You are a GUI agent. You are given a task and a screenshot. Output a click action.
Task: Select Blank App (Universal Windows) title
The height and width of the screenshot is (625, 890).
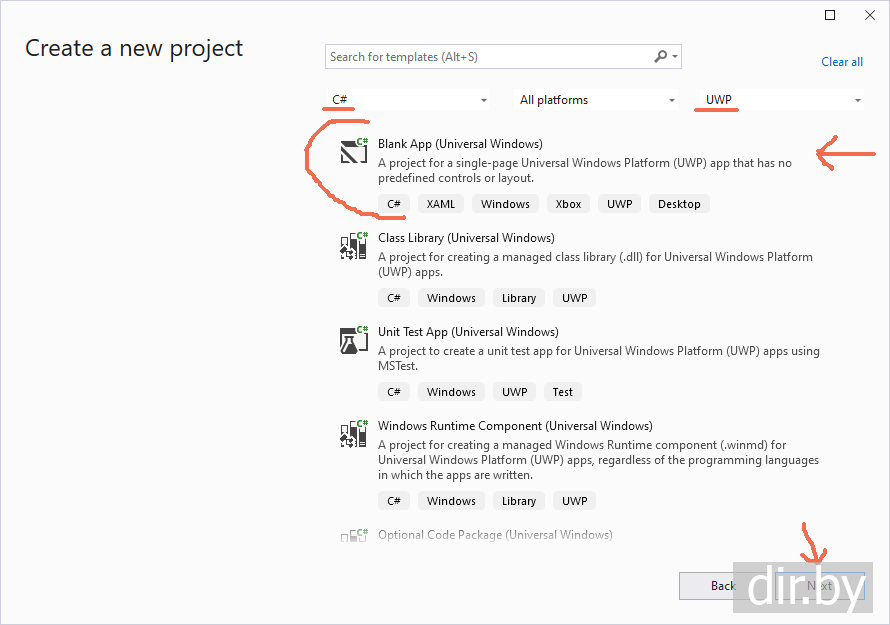(x=460, y=144)
